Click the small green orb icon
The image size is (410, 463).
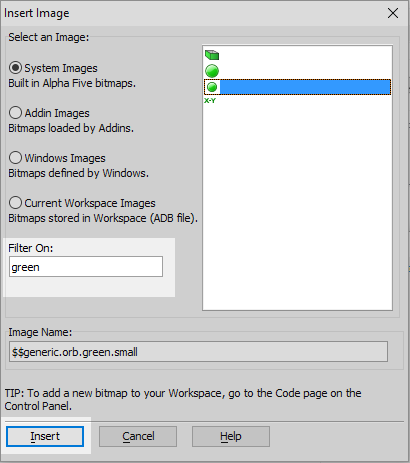pyautogui.click(x=212, y=87)
